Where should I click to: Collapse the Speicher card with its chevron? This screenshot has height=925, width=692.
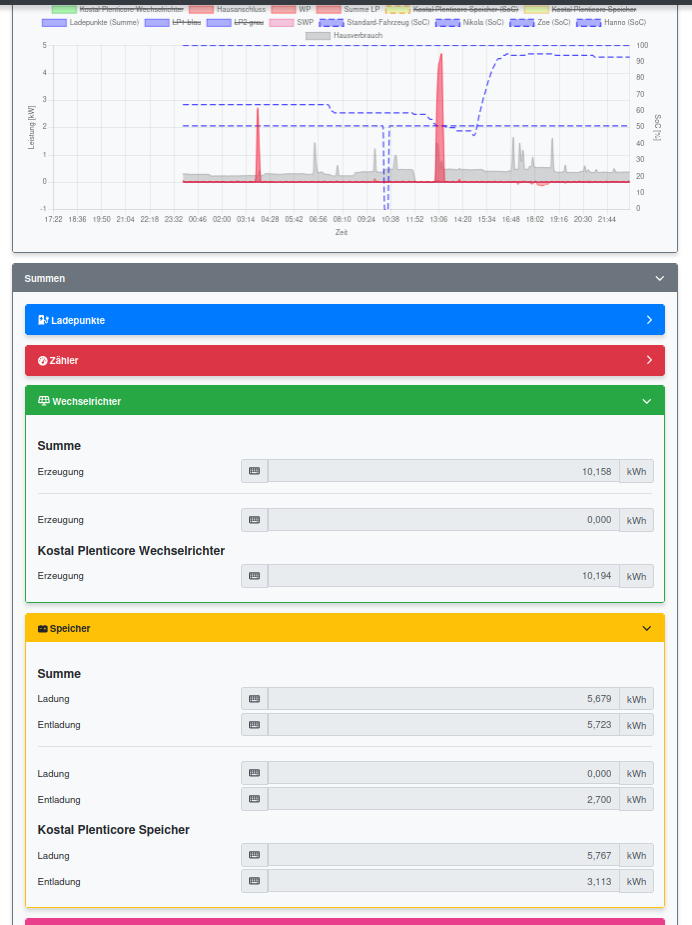coord(647,629)
